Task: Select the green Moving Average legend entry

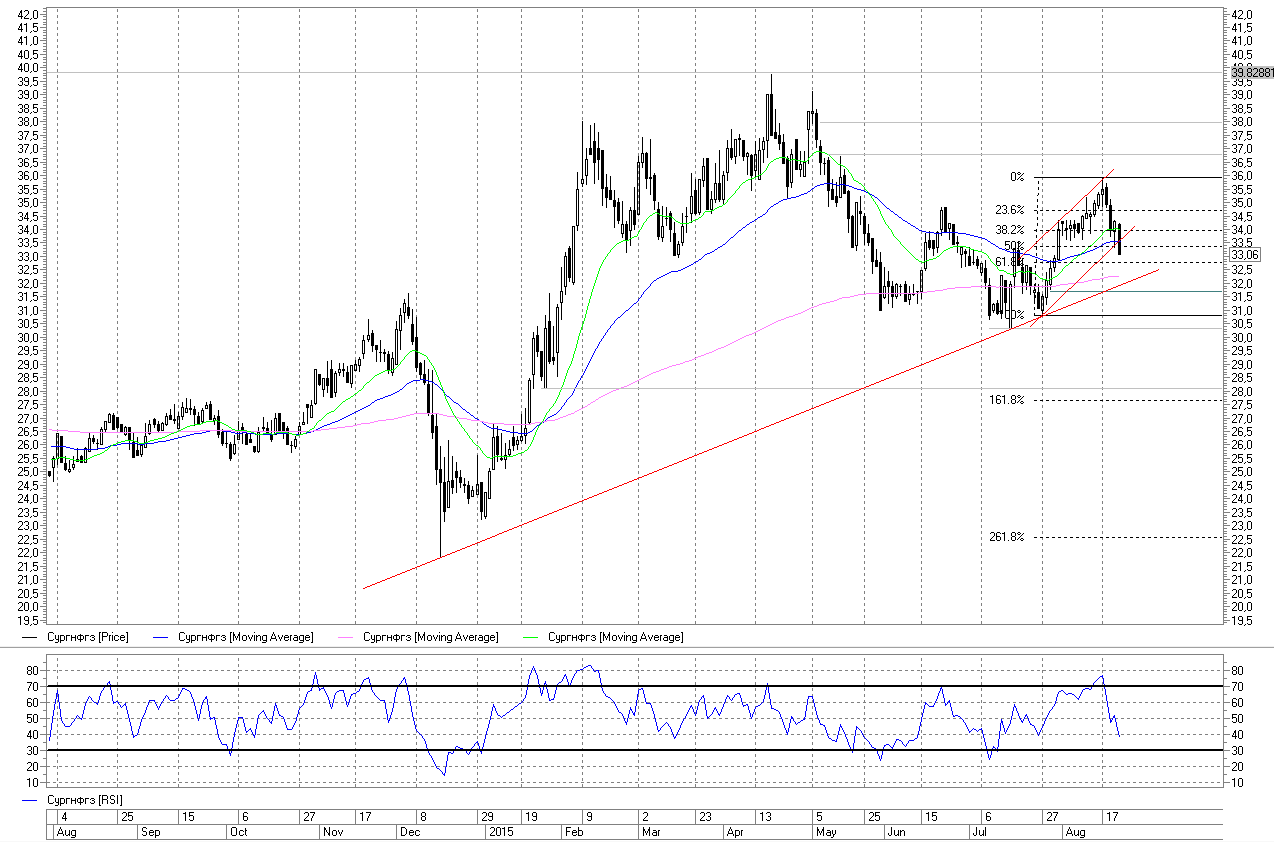Action: click(616, 637)
